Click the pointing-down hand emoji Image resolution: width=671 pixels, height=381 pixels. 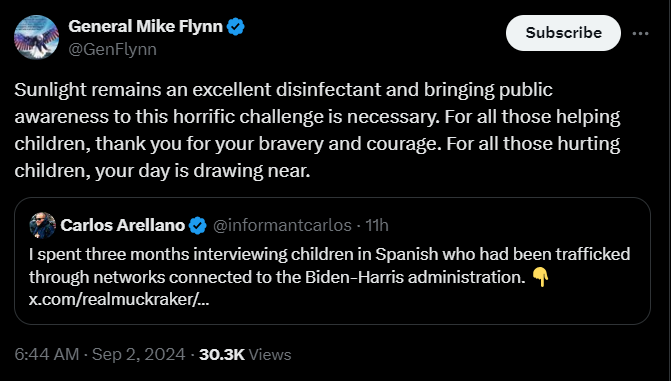[x=540, y=277]
